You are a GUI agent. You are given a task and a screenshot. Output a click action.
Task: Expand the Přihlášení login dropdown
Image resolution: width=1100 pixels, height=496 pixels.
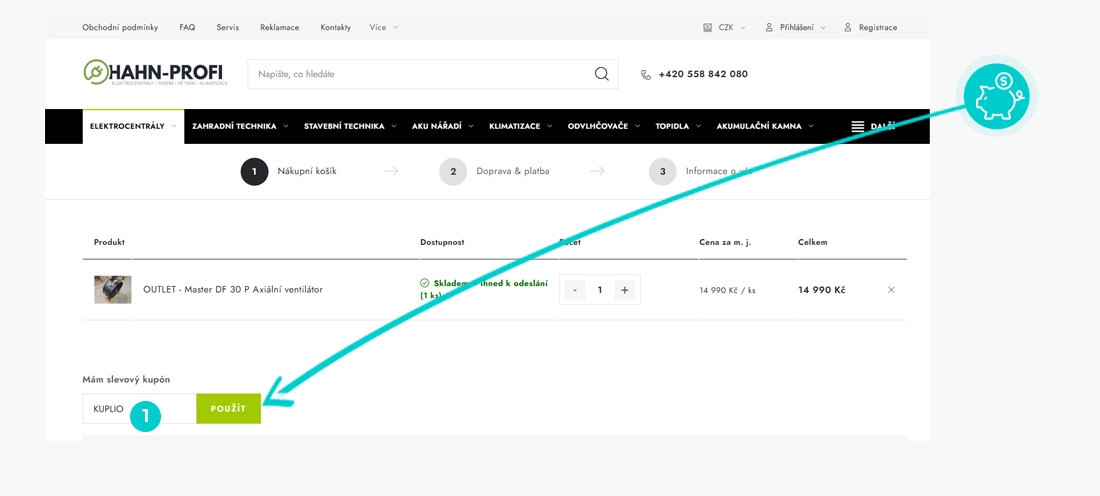(x=795, y=27)
